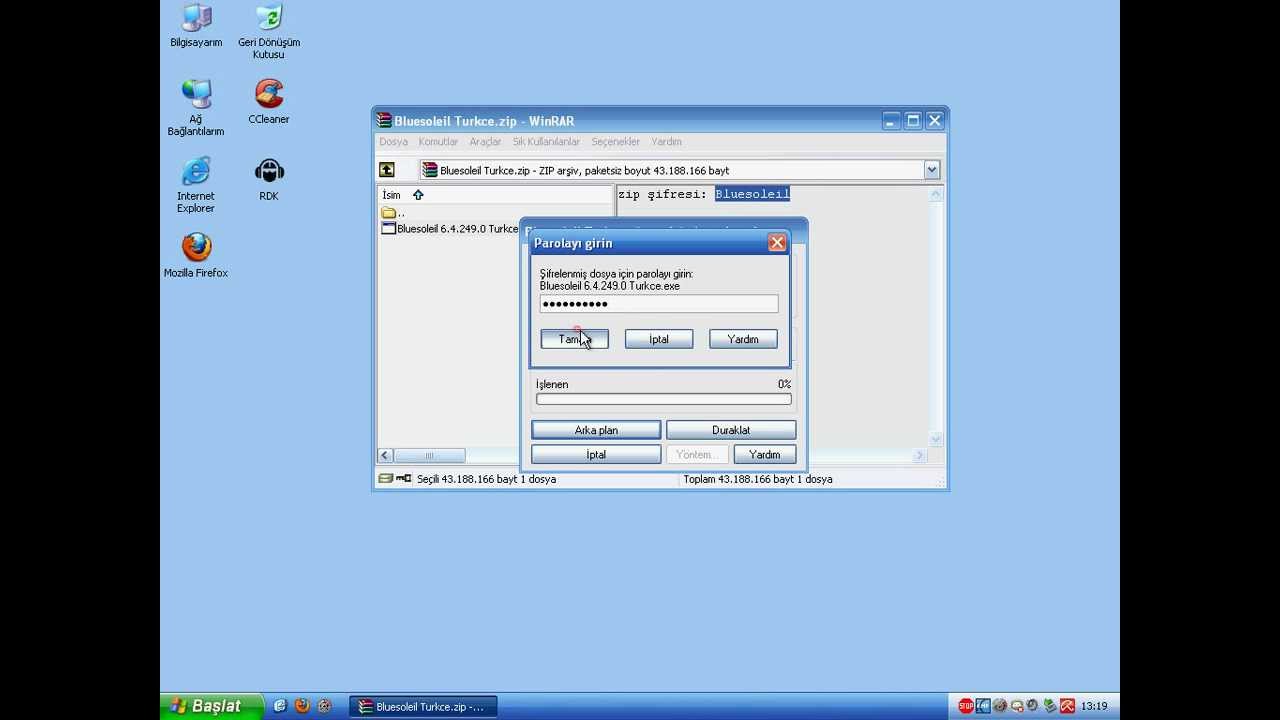Open the Dosya menu
Image resolution: width=1280 pixels, height=720 pixels.
point(393,142)
